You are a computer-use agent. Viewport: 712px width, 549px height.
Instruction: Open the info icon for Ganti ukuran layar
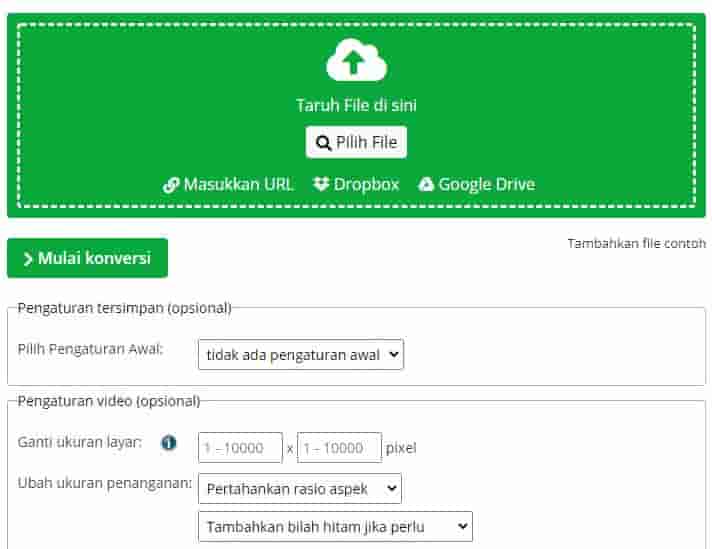[168, 442]
